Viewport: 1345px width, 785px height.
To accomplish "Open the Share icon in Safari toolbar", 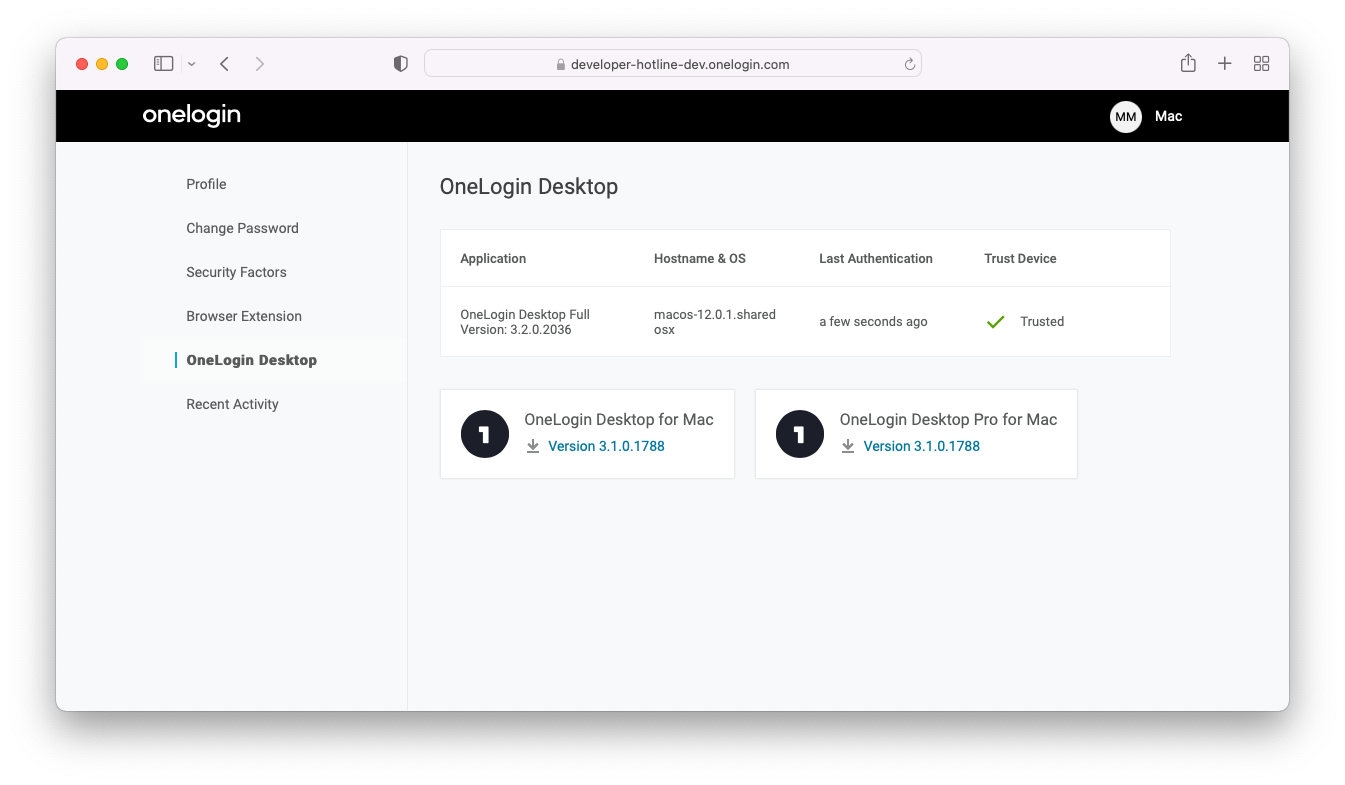I will (x=1188, y=64).
